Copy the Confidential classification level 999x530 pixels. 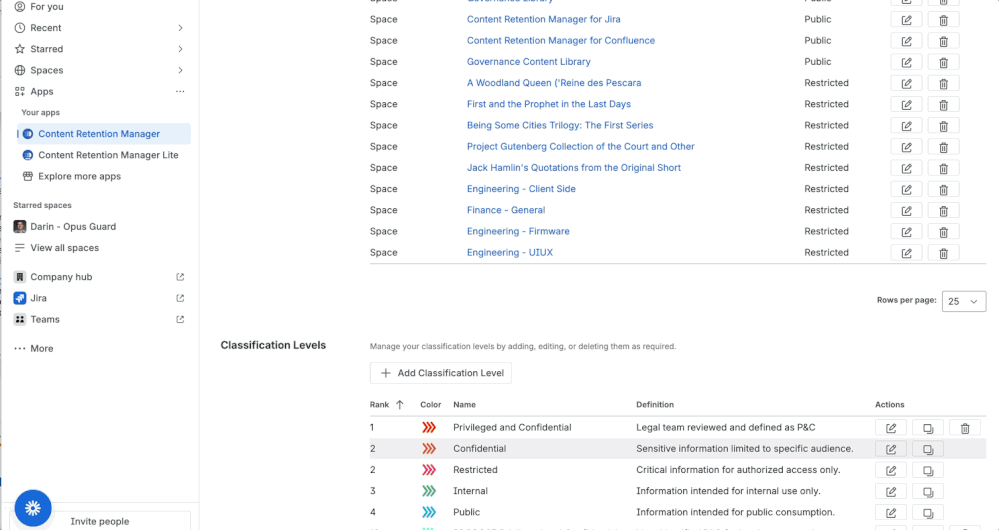tap(928, 449)
